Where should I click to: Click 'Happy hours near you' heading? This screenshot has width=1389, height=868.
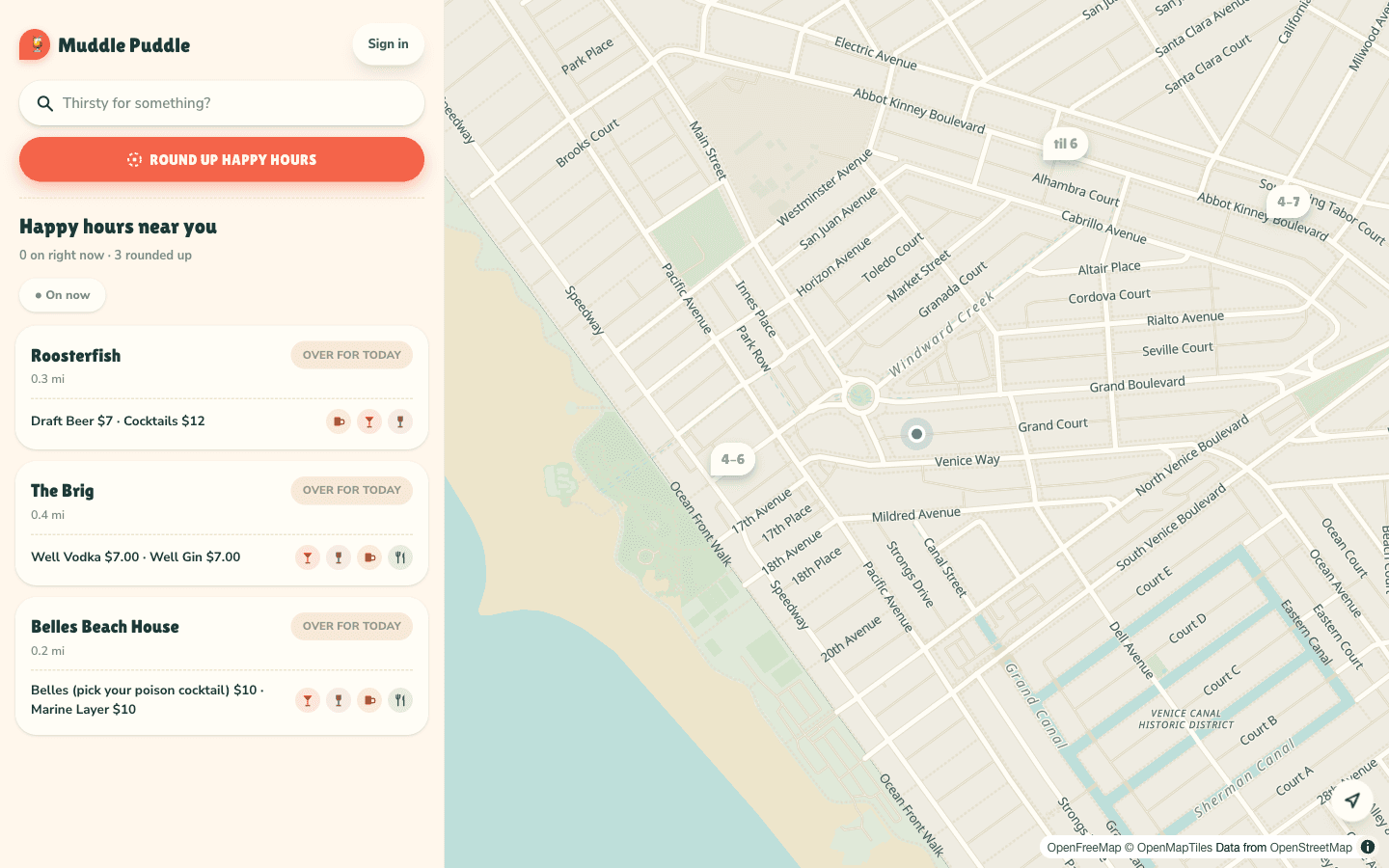(118, 227)
